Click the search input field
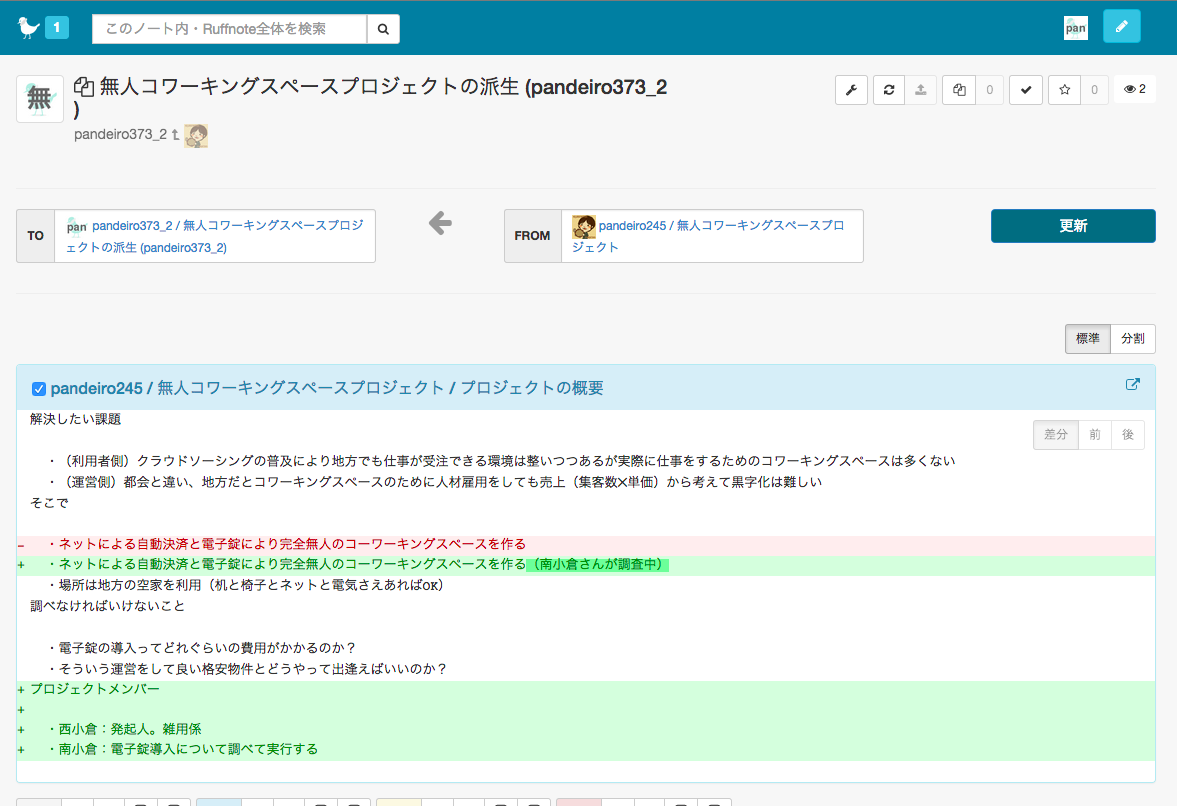The height and width of the screenshot is (806, 1177). [x=229, y=29]
